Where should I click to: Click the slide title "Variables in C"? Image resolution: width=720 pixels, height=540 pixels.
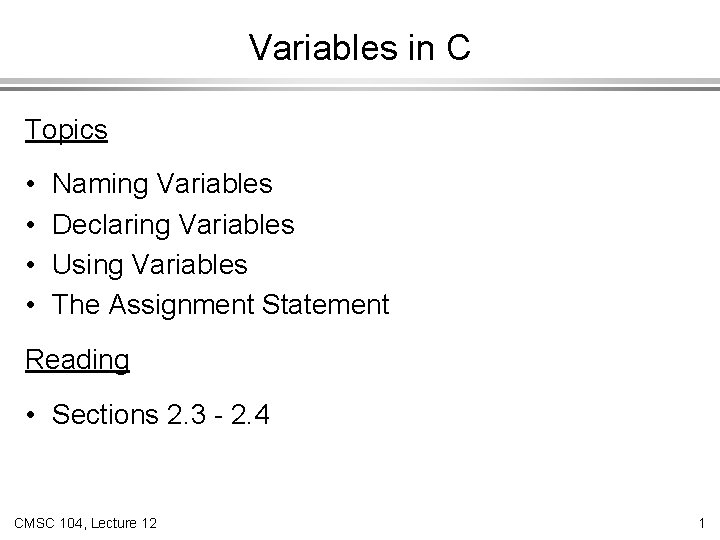pos(359,47)
